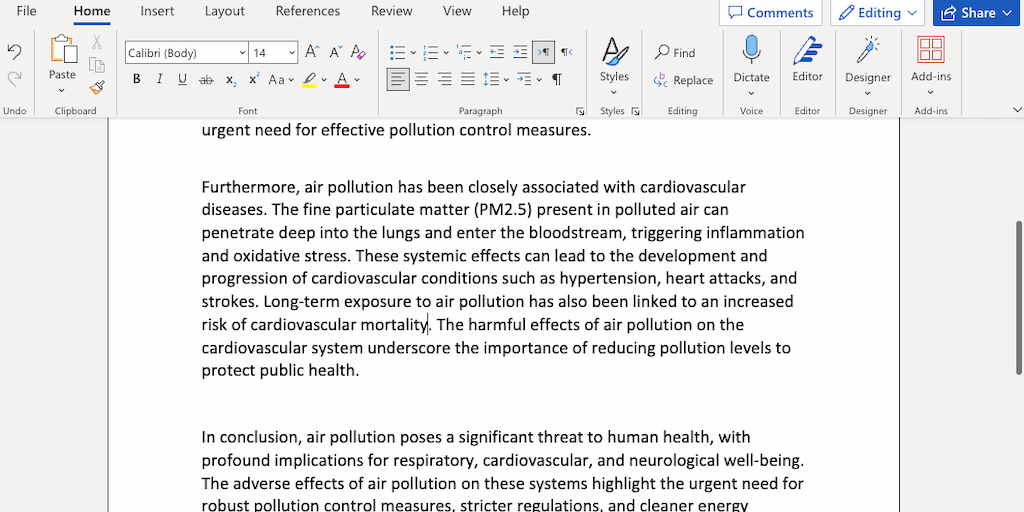The image size is (1024, 512).
Task: Open the References tab
Action: [x=307, y=11]
